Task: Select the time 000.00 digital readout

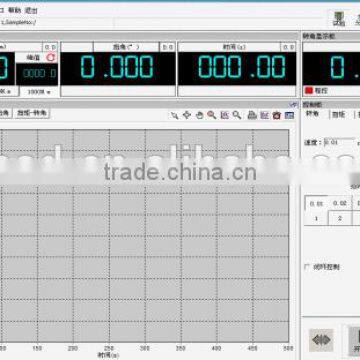Action: tap(237, 68)
